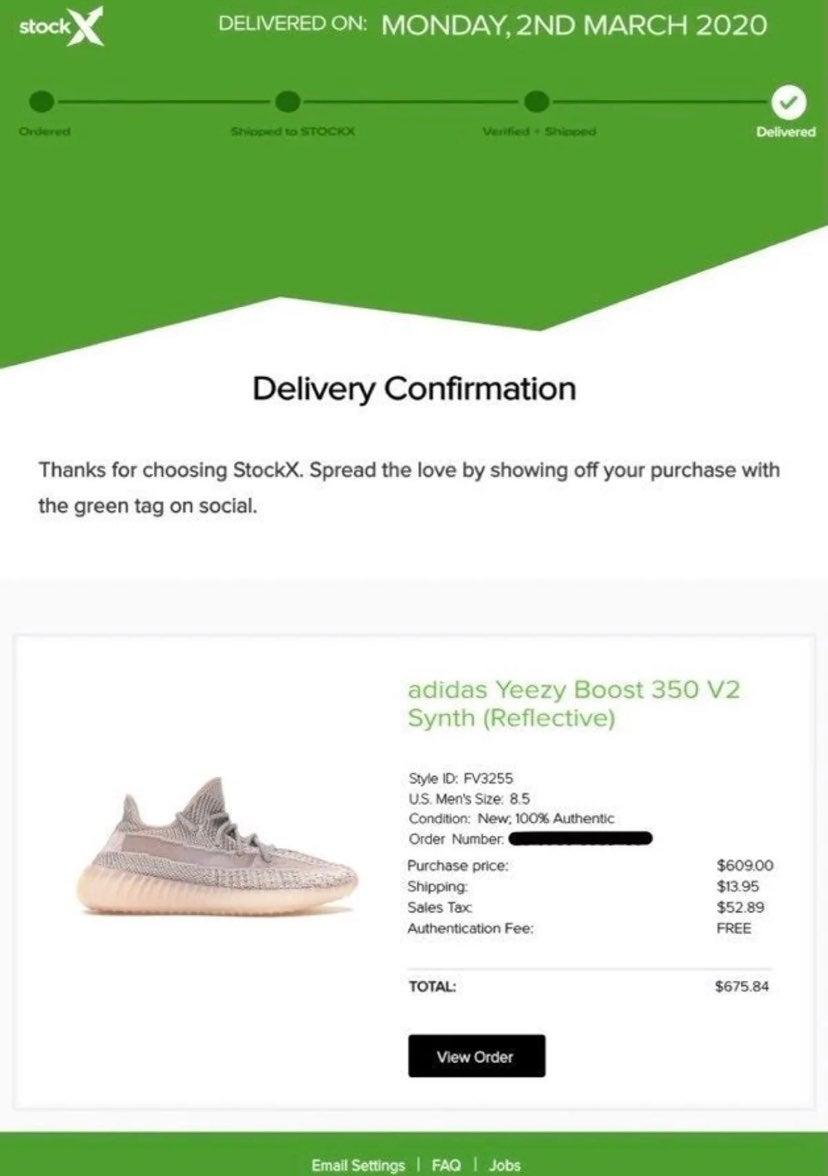The height and width of the screenshot is (1176, 828).
Task: Open Email Settings in the footer
Action: click(358, 1165)
